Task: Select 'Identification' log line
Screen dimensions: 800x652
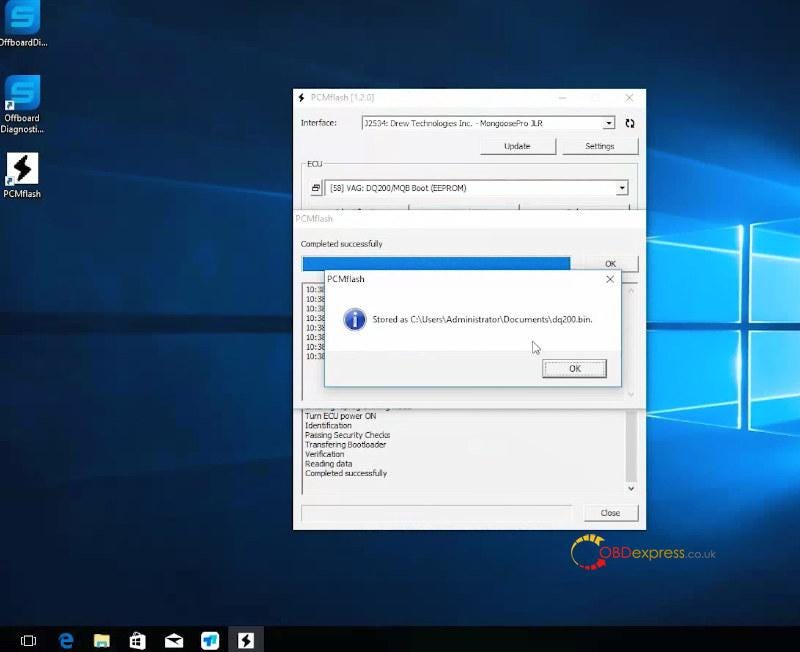Action: 328,425
